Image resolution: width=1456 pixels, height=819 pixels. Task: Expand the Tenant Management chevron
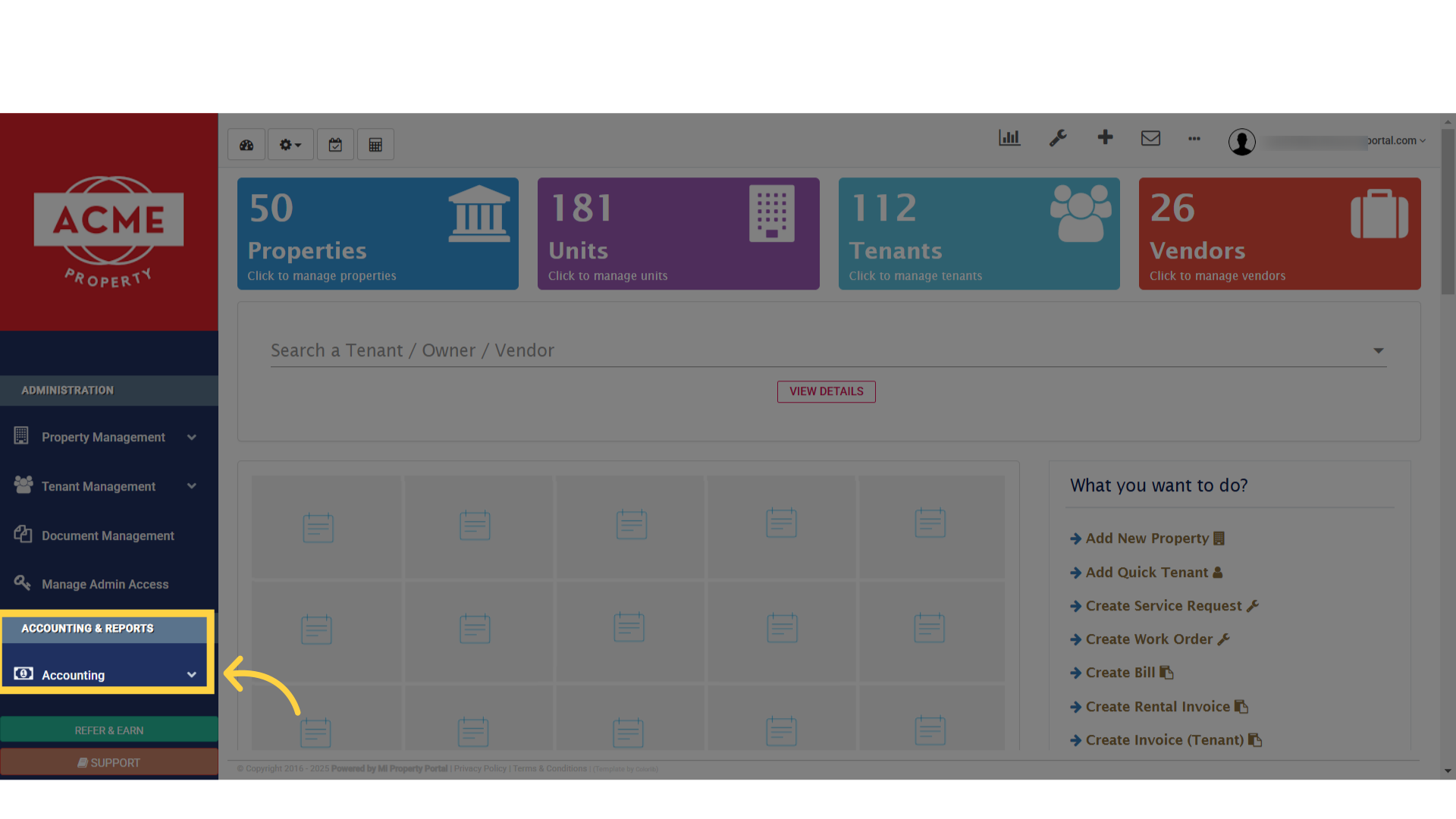pos(192,486)
